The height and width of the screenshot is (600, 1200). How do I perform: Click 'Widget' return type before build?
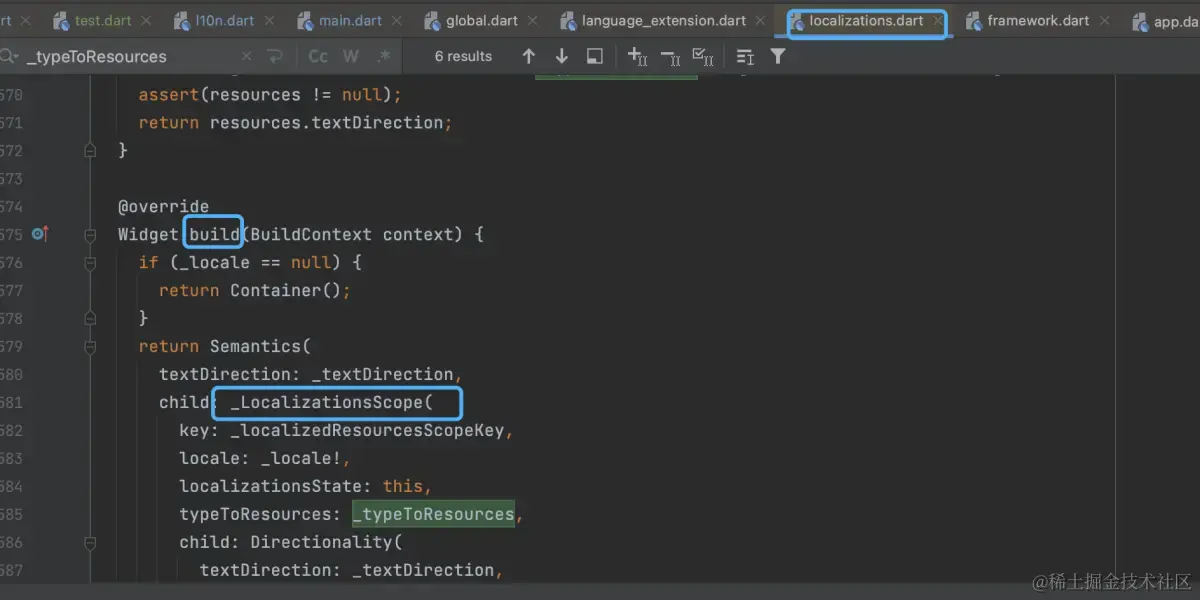(148, 234)
